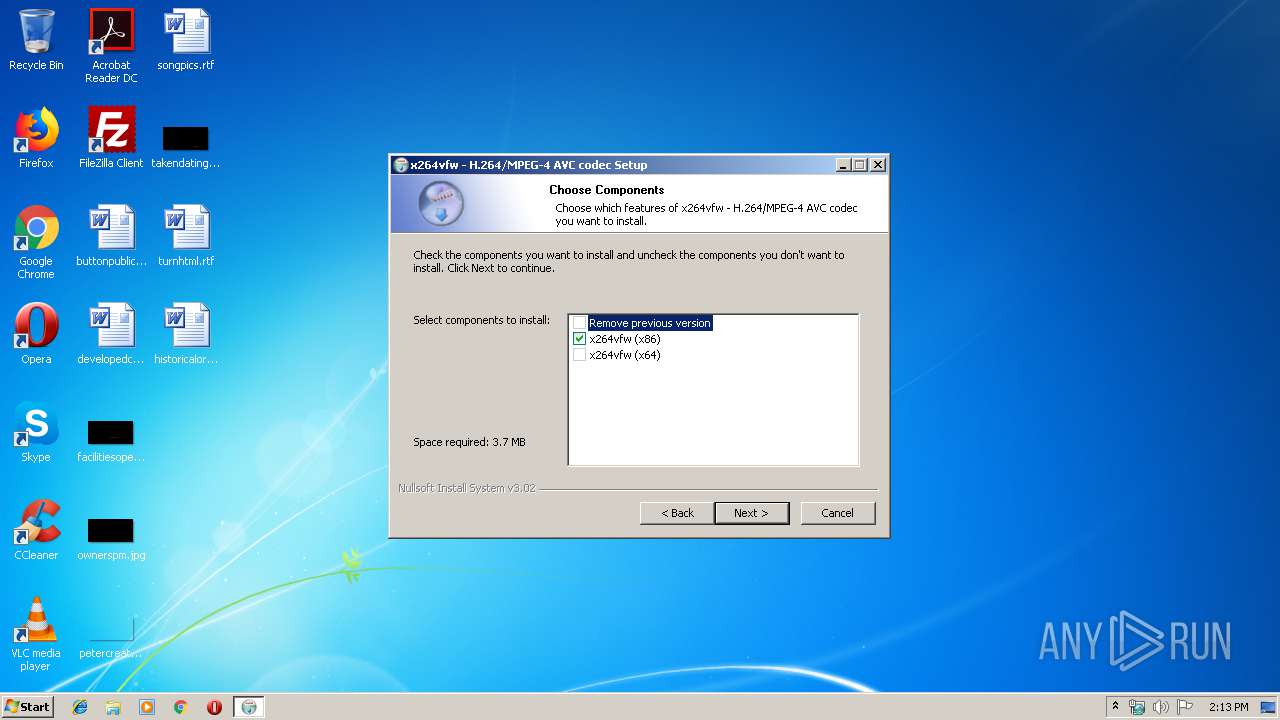
Task: Click the Next button
Action: click(x=752, y=513)
